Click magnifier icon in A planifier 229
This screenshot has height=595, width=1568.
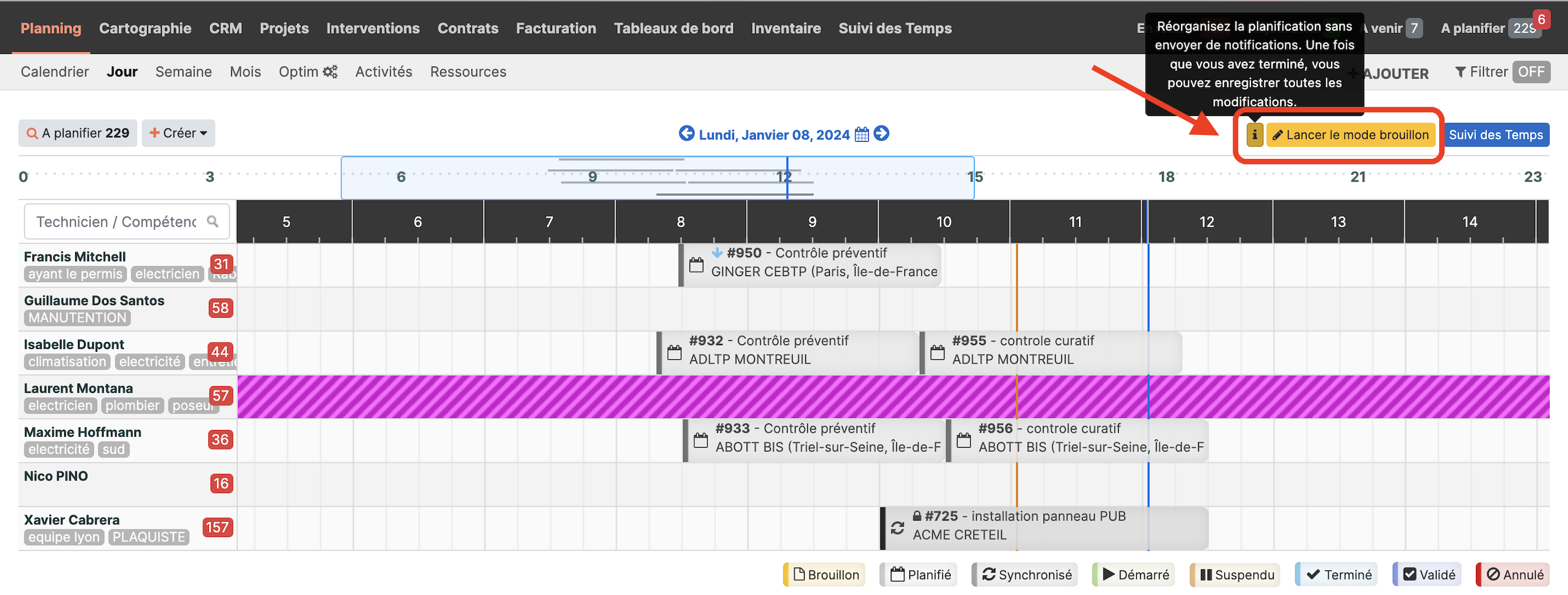coord(32,133)
